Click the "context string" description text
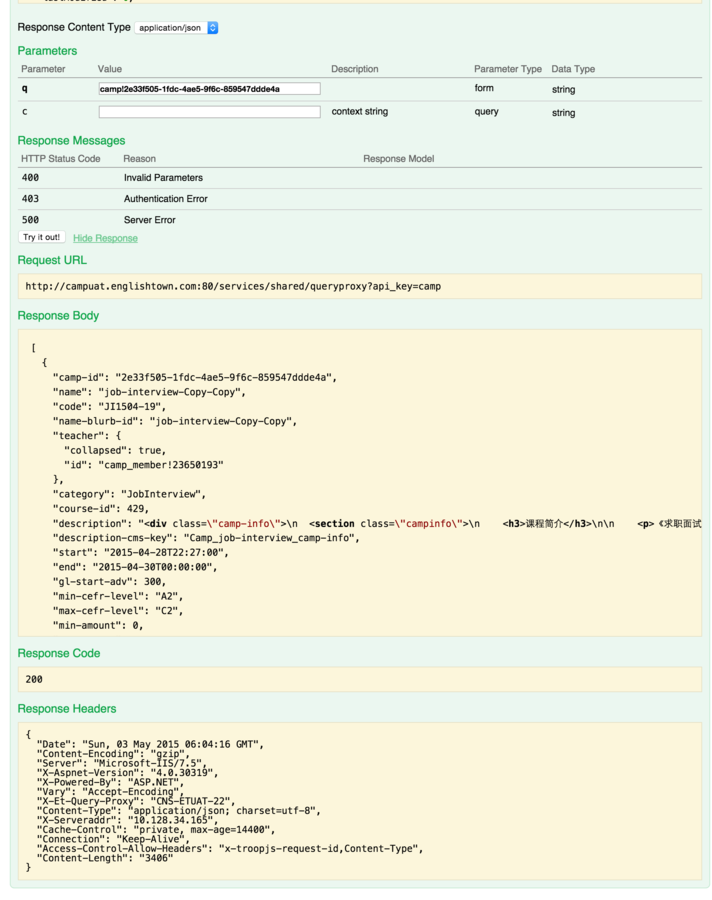712x900 pixels. [x=359, y=111]
